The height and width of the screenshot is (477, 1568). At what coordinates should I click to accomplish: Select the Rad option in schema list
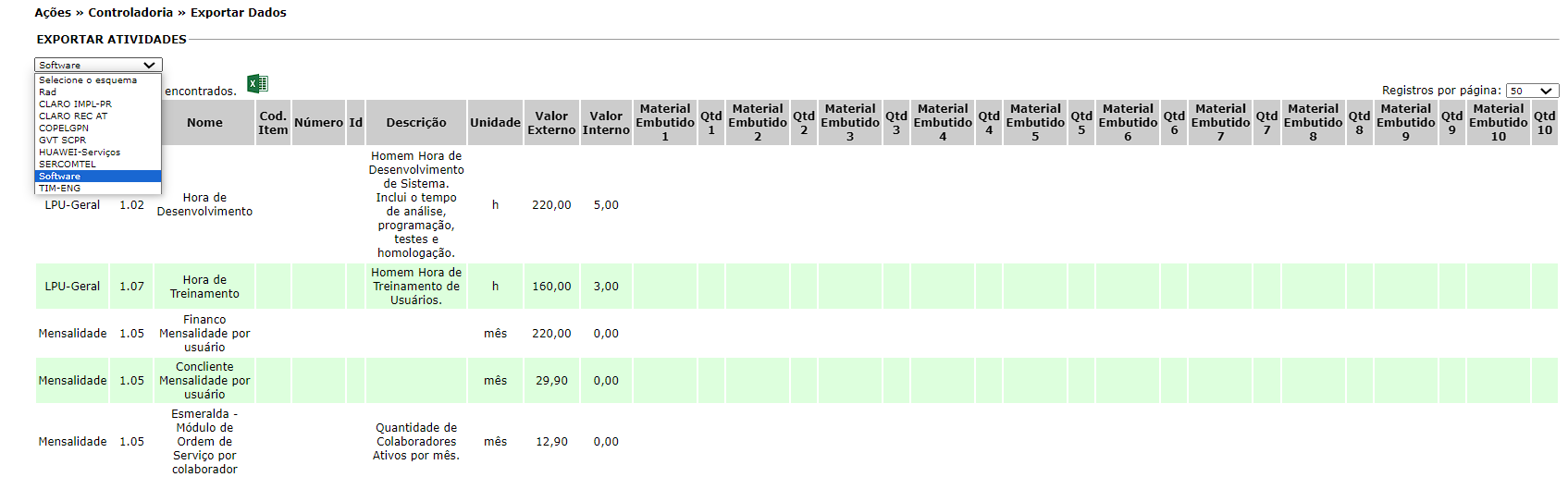(x=48, y=92)
